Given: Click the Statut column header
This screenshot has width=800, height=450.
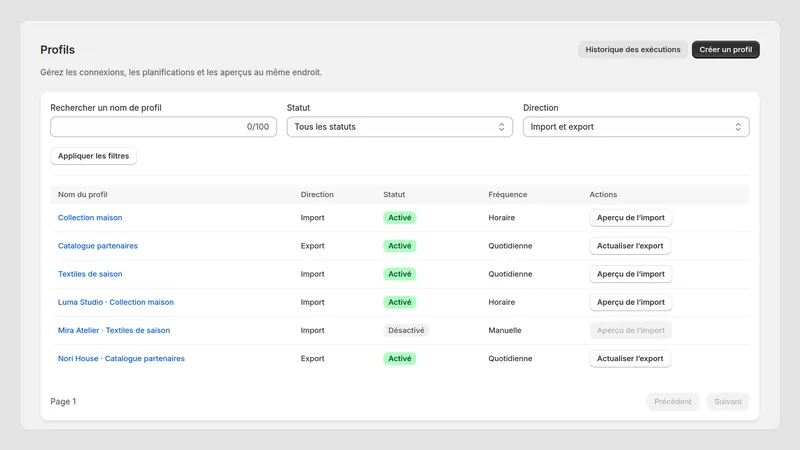Looking at the screenshot, I should tap(394, 194).
